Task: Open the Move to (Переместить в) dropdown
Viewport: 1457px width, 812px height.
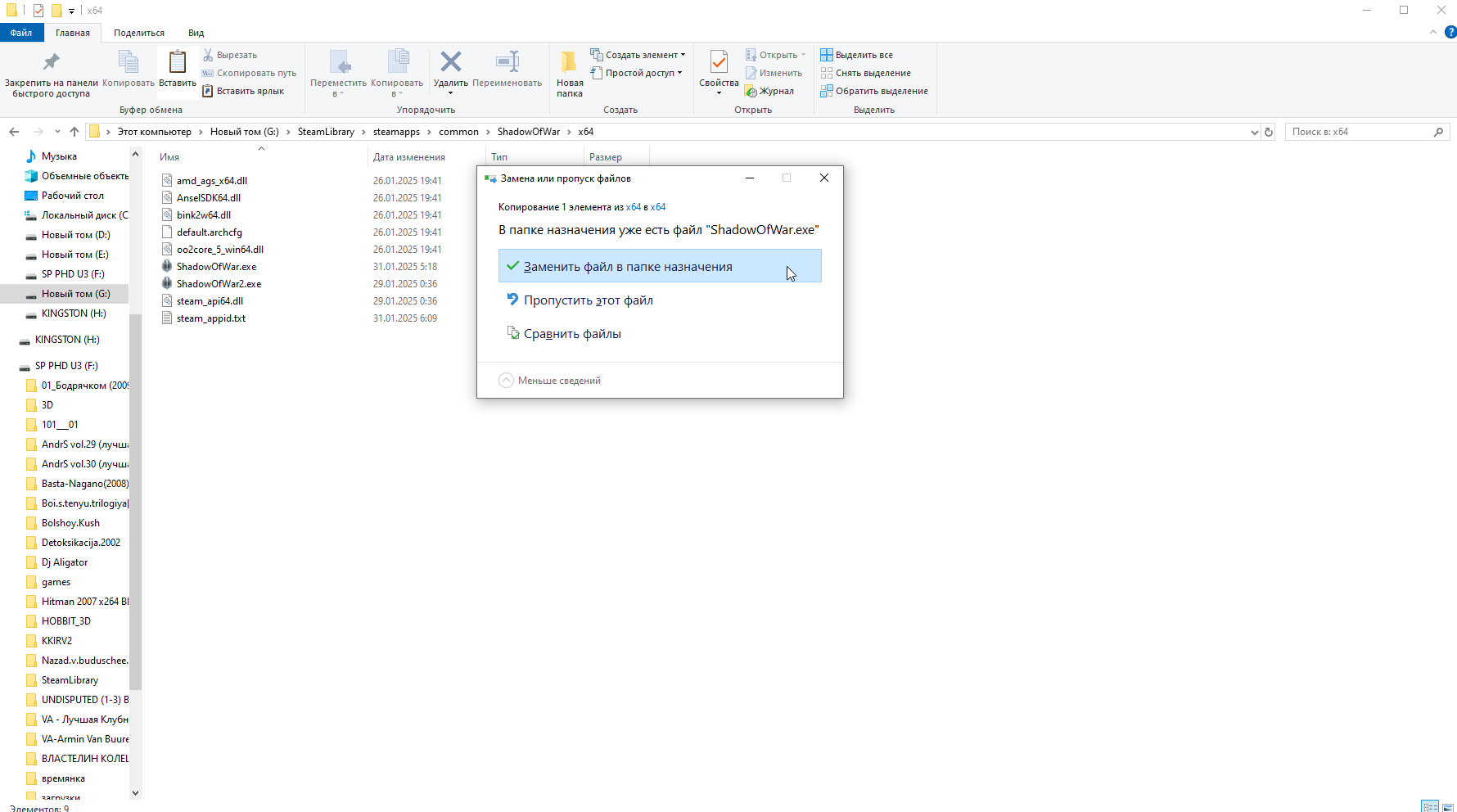Action: tap(339, 74)
